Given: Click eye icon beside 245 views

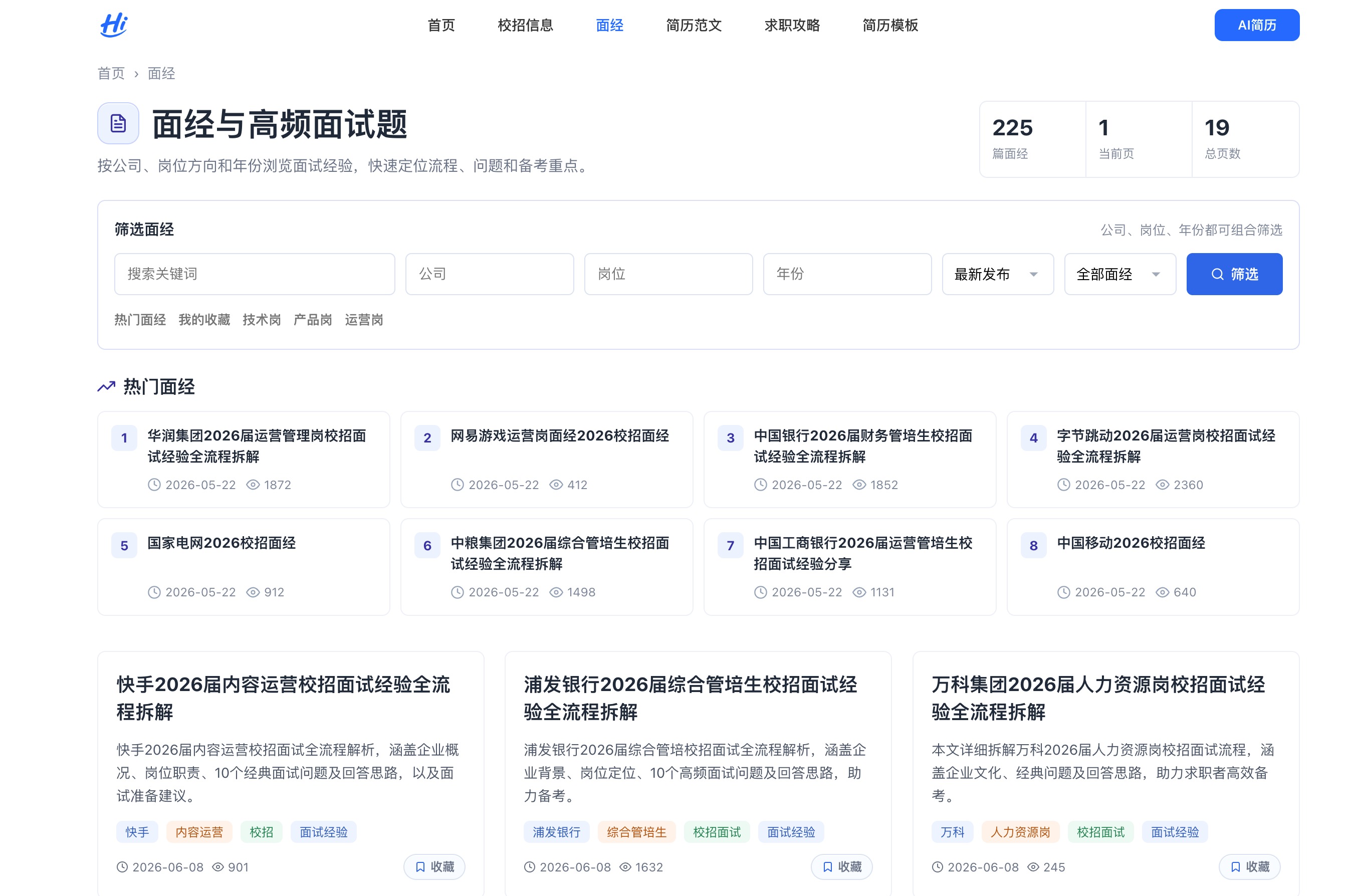Looking at the screenshot, I should [1033, 867].
